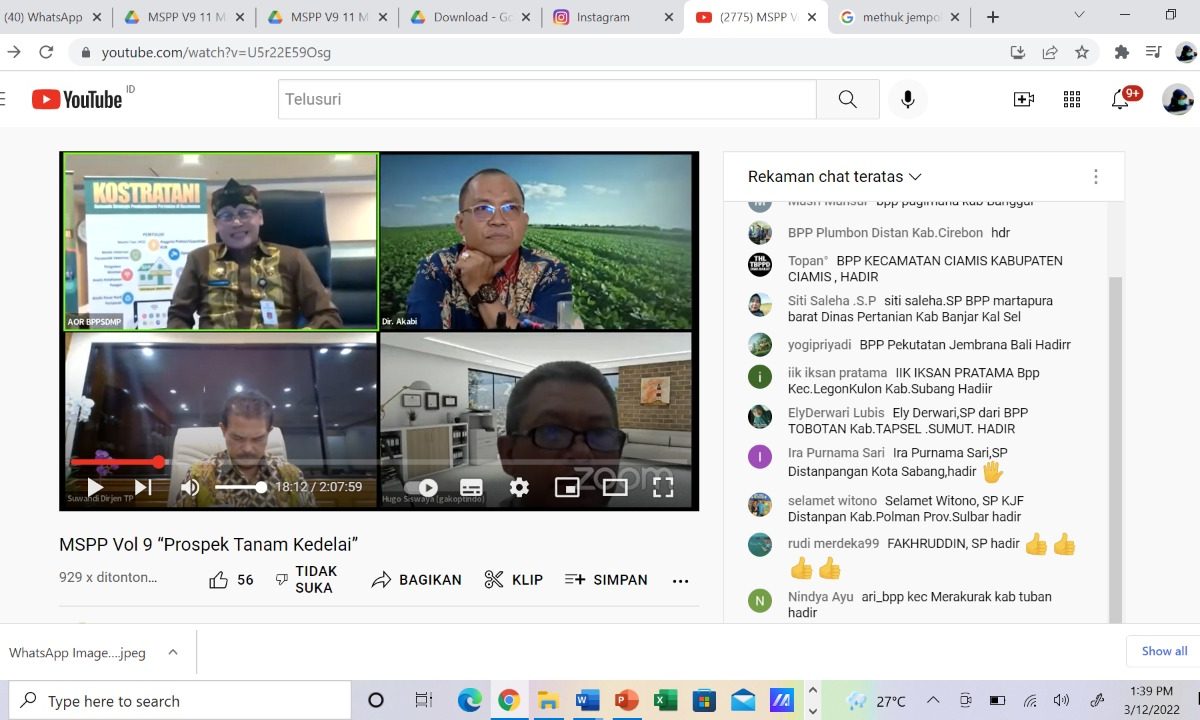Enter fullscreen video mode

pyautogui.click(x=663, y=487)
